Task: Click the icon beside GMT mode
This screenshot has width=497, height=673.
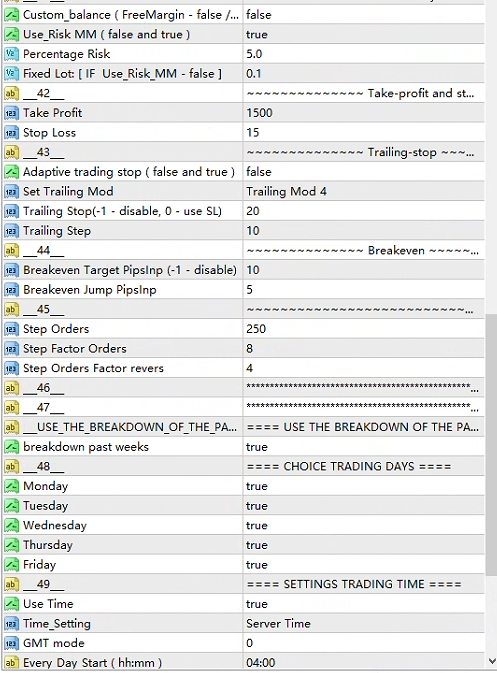Action: (12, 643)
